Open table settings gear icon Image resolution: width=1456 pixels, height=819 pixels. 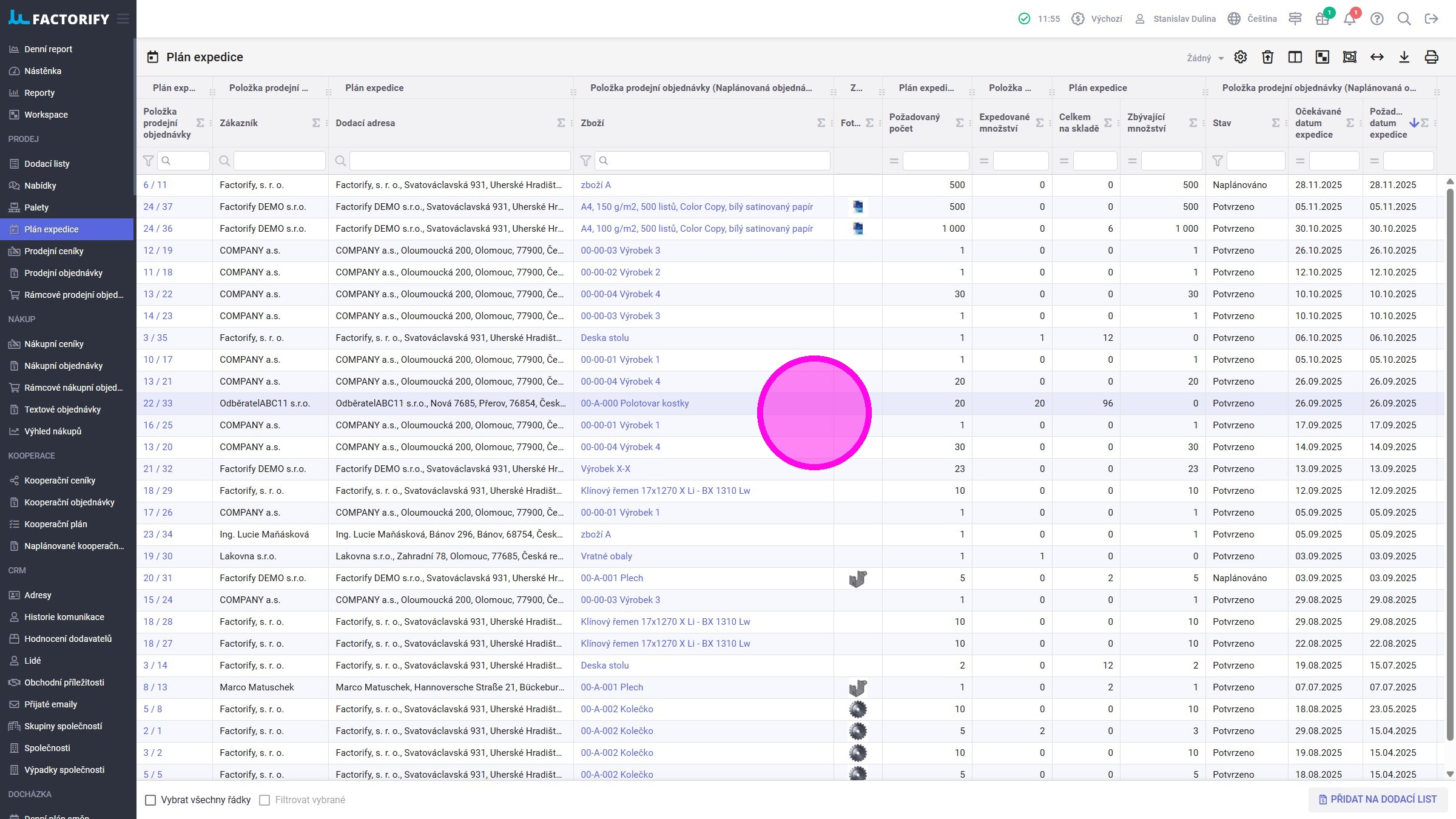pos(1241,57)
